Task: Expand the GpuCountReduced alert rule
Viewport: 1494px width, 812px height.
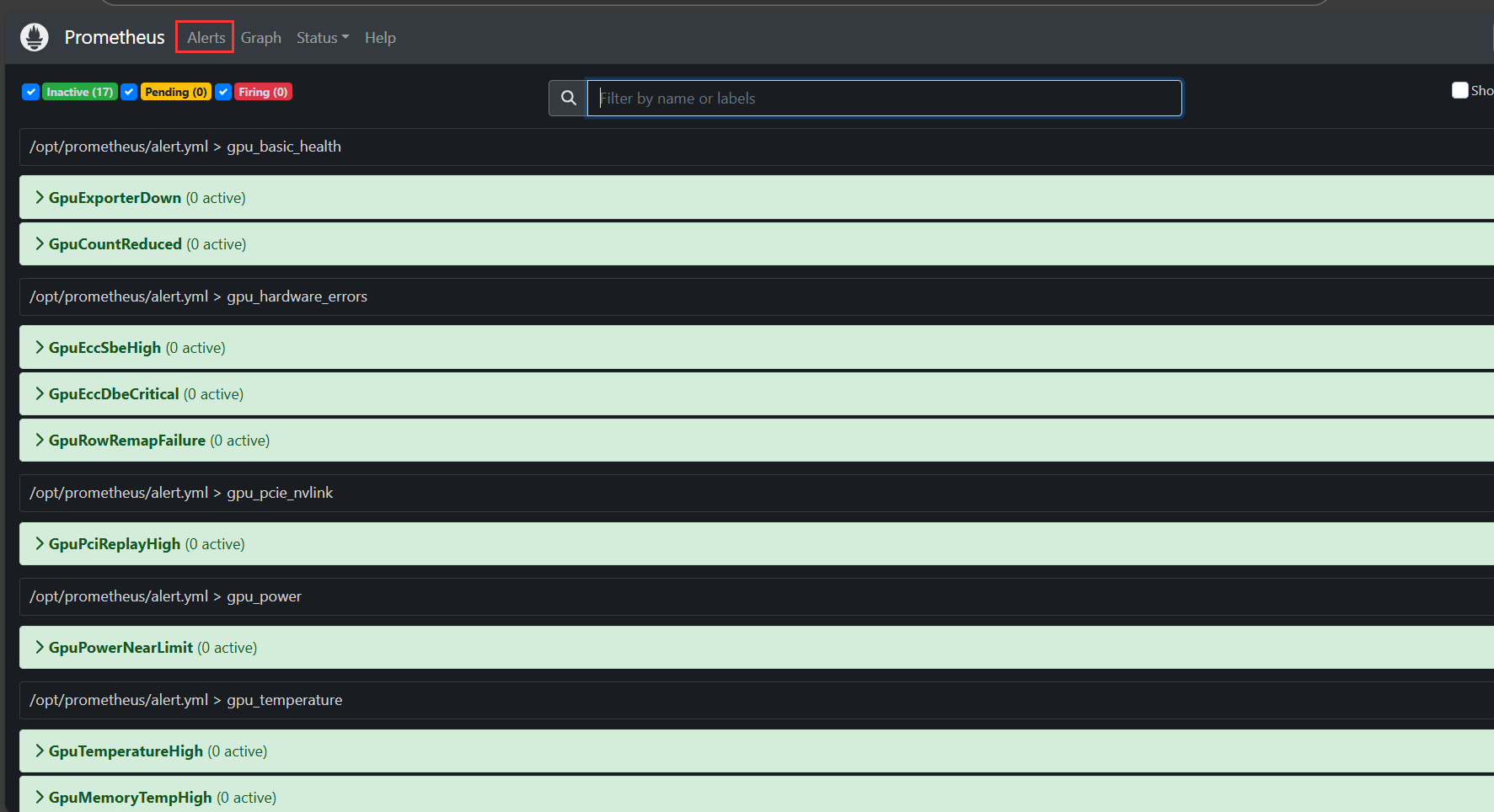Action: pyautogui.click(x=115, y=244)
